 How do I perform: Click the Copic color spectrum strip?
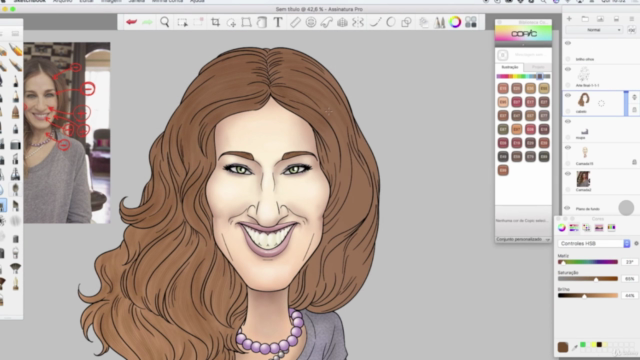(x=523, y=76)
